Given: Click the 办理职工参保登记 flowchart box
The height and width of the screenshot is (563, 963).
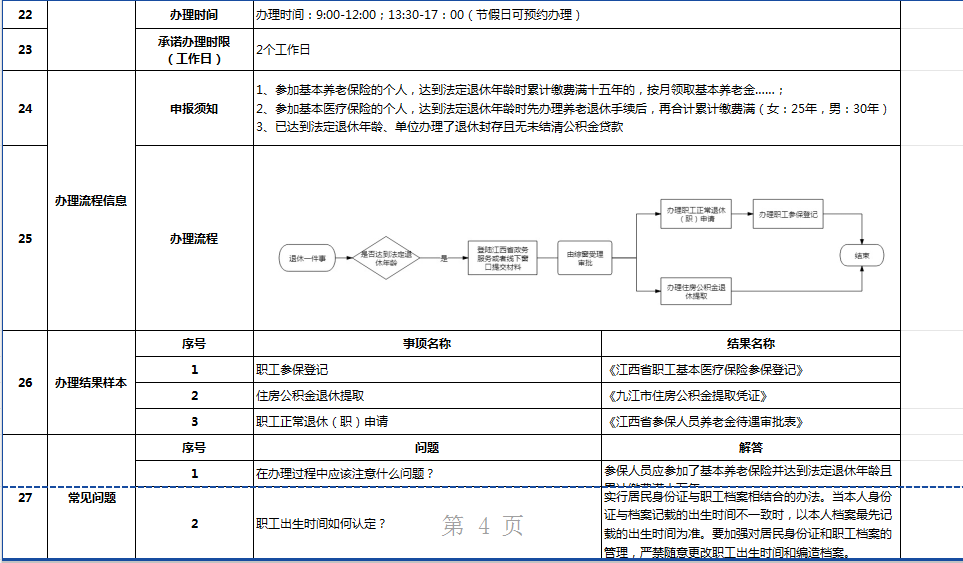Looking at the screenshot, I should pyautogui.click(x=788, y=214).
